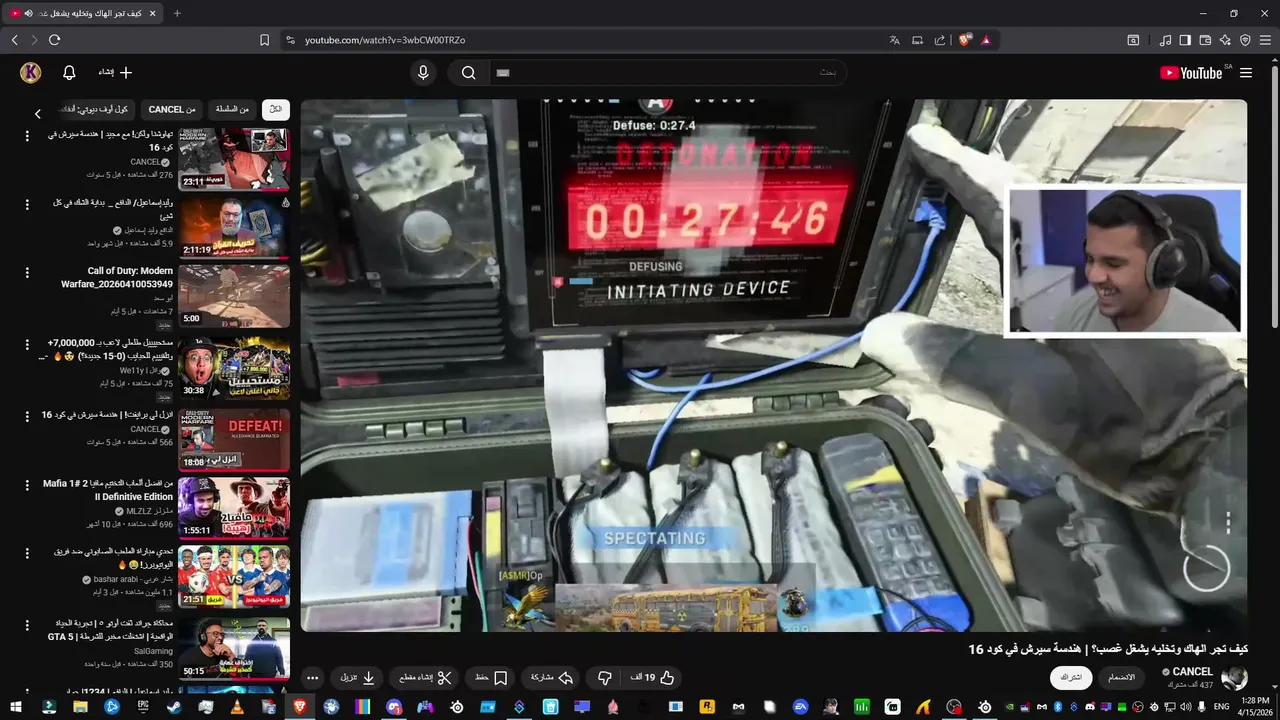Viewport: 1280px width, 720px height.
Task: Open options menu for GTA 5 video
Action: click(x=27, y=624)
